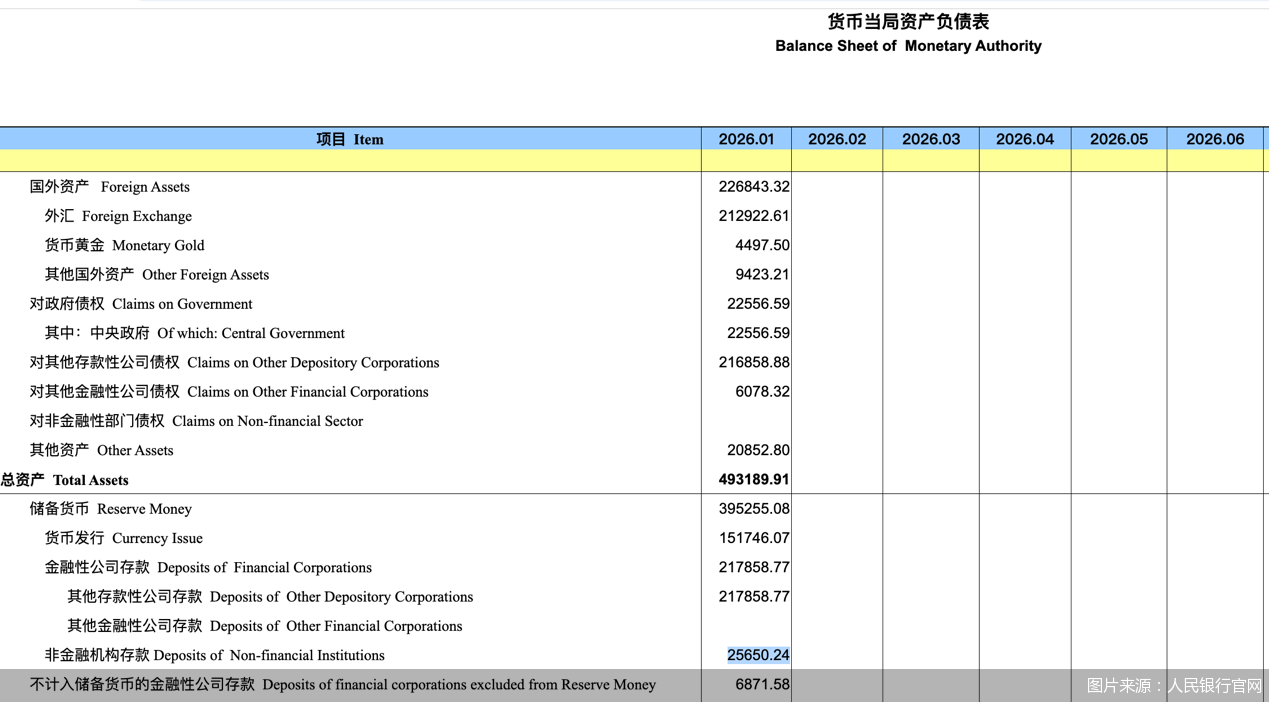The width and height of the screenshot is (1269, 702).
Task: Click the Claims on Government row label
Action: pyautogui.click(x=141, y=304)
